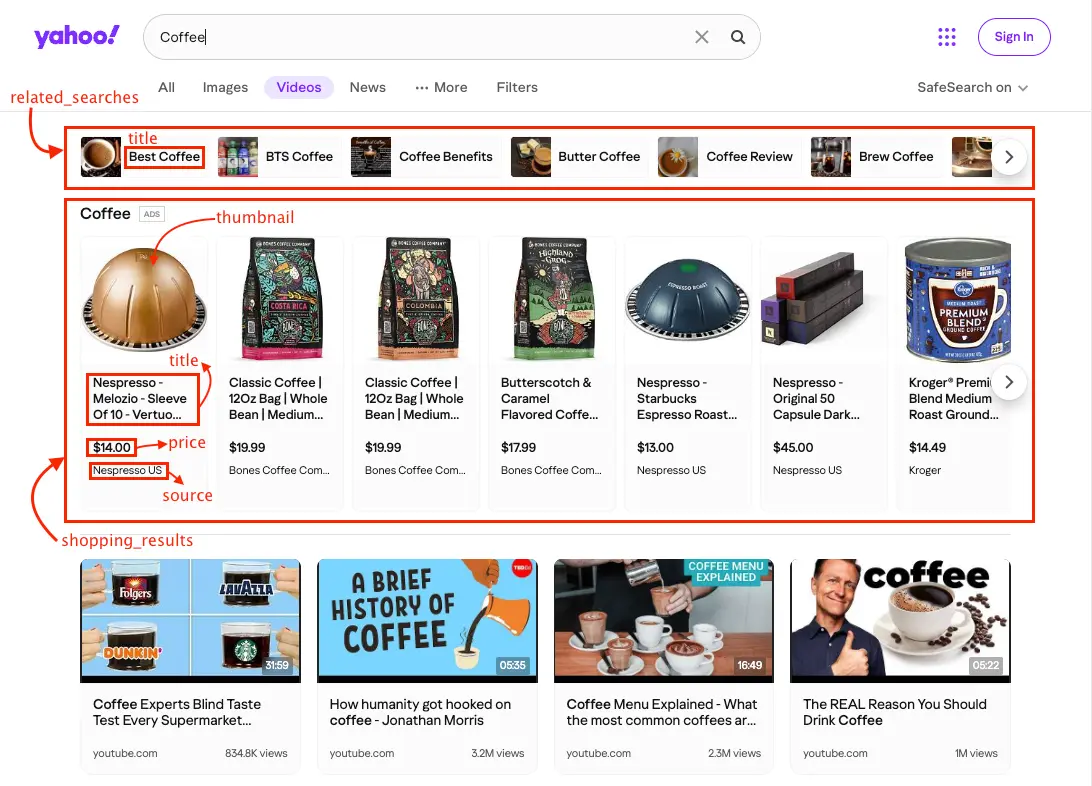Click the Best Coffee related search thumbnail
Viewport: 1092px width, 786px height.
point(100,157)
